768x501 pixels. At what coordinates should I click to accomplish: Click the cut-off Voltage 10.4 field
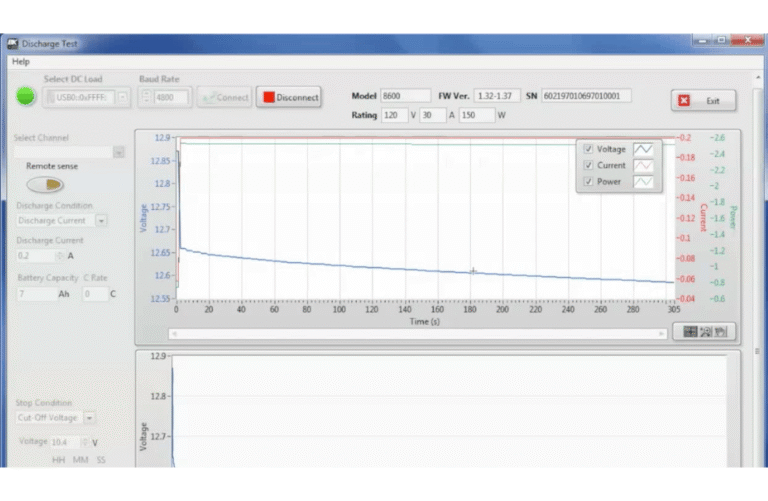pyautogui.click(x=65, y=442)
